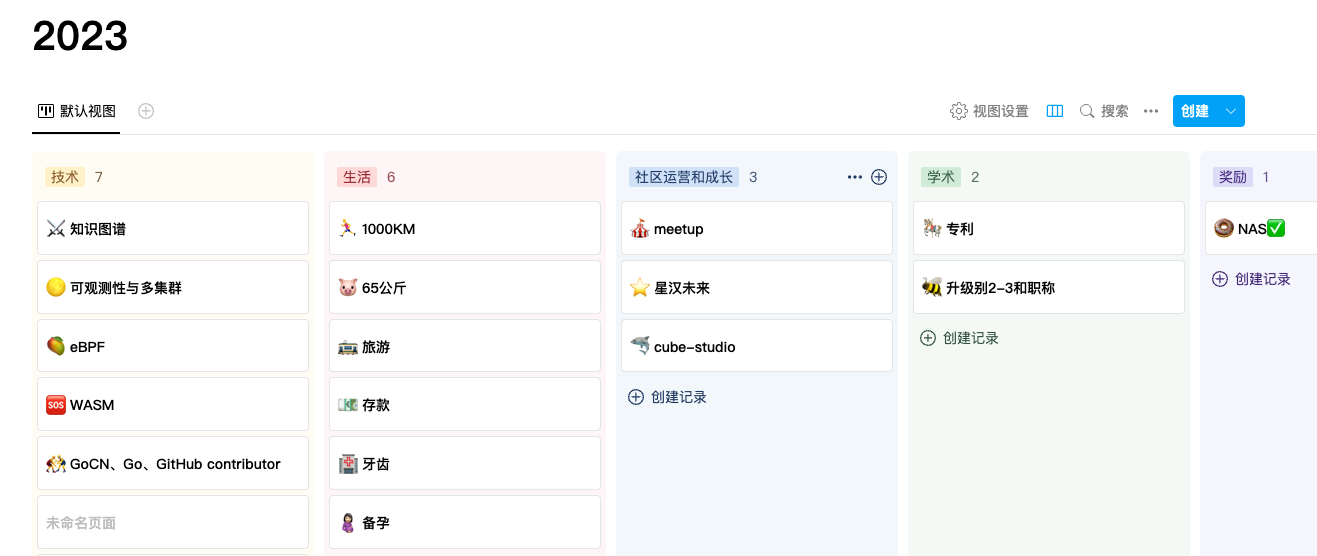Open the 升级别2-3和职称 card
Image resolution: width=1317 pixels, height=556 pixels.
coord(1049,287)
